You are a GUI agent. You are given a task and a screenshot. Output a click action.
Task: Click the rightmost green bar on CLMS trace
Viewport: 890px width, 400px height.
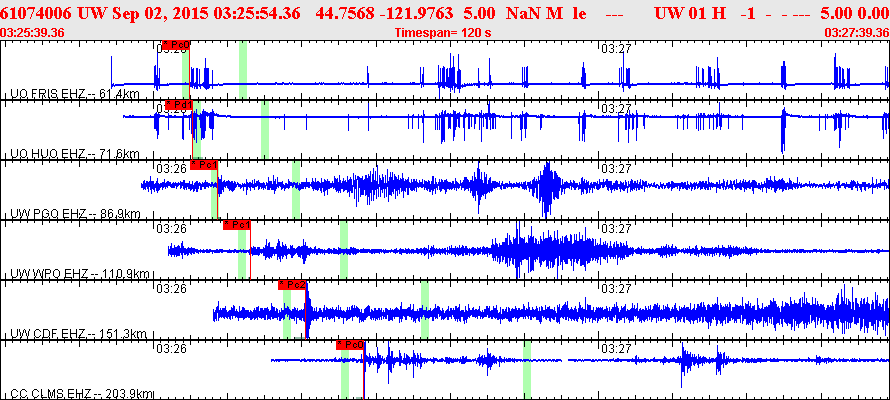click(x=527, y=370)
